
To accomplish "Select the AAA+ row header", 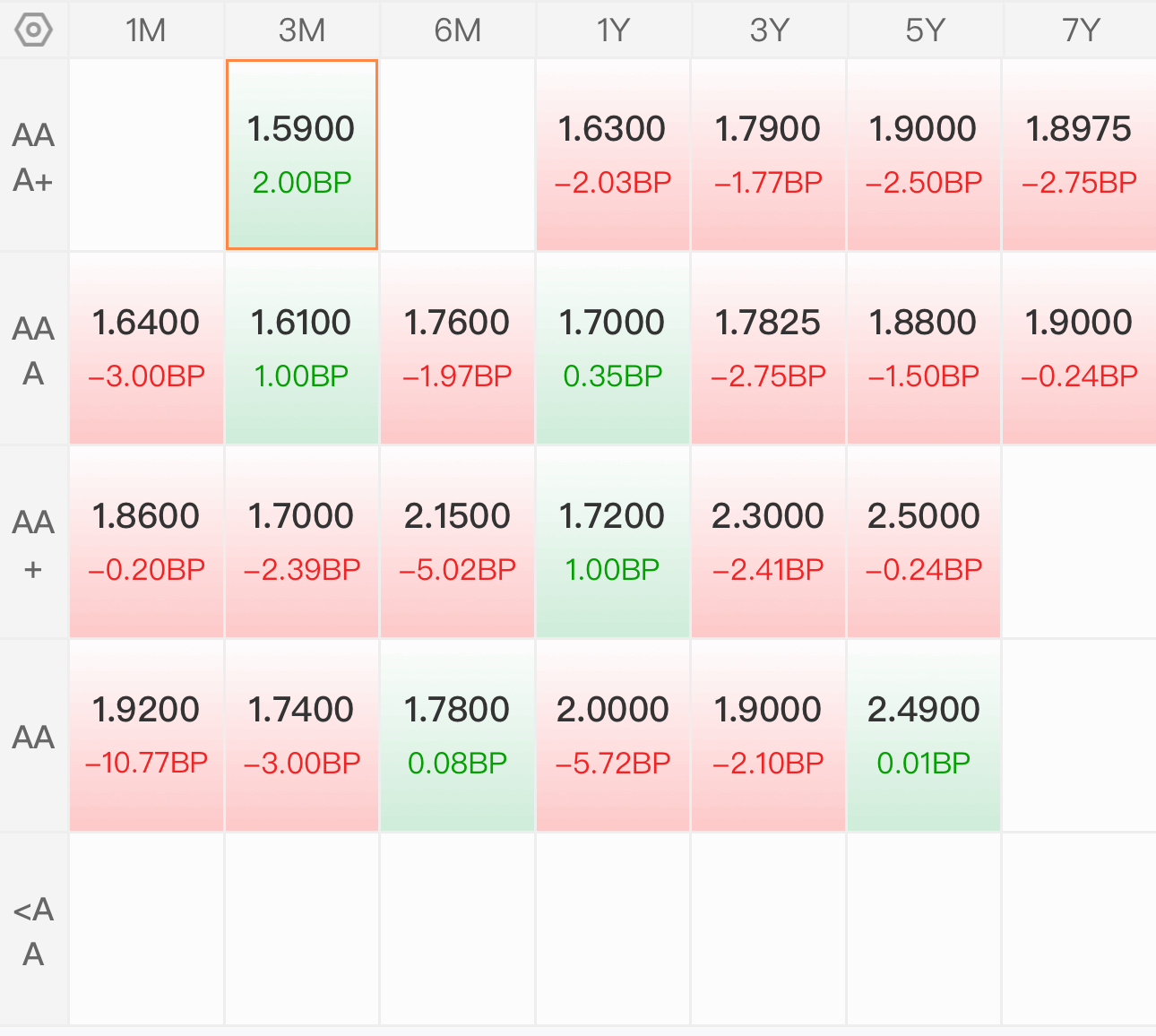I will [x=34, y=156].
